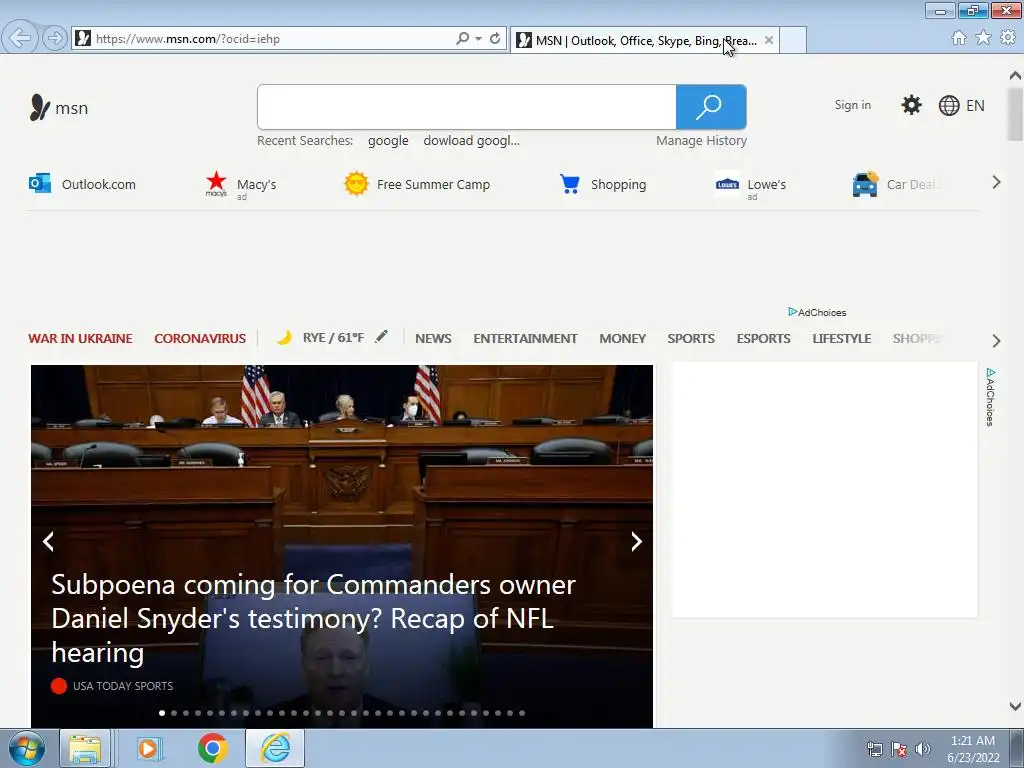The height and width of the screenshot is (768, 1024).
Task: Select the MSN | Outlook, Office tab
Action: point(637,40)
